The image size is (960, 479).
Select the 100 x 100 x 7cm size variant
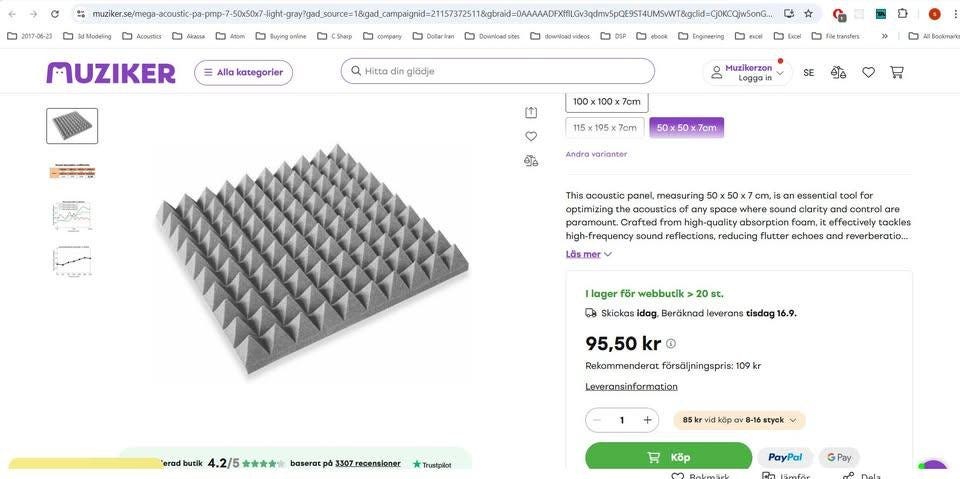pyautogui.click(x=607, y=101)
